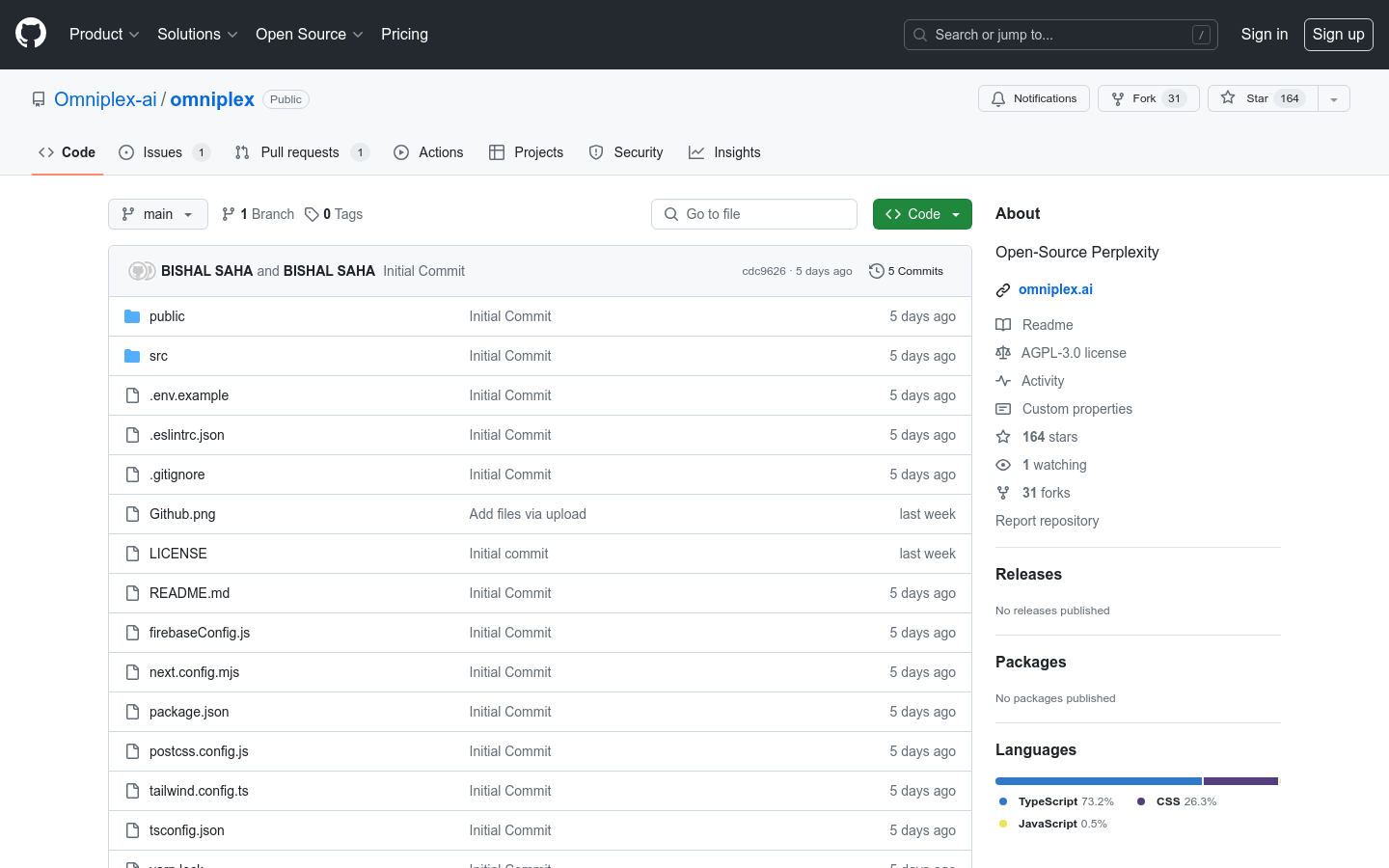Click the Report repository link
1389x868 pixels.
point(1047,521)
